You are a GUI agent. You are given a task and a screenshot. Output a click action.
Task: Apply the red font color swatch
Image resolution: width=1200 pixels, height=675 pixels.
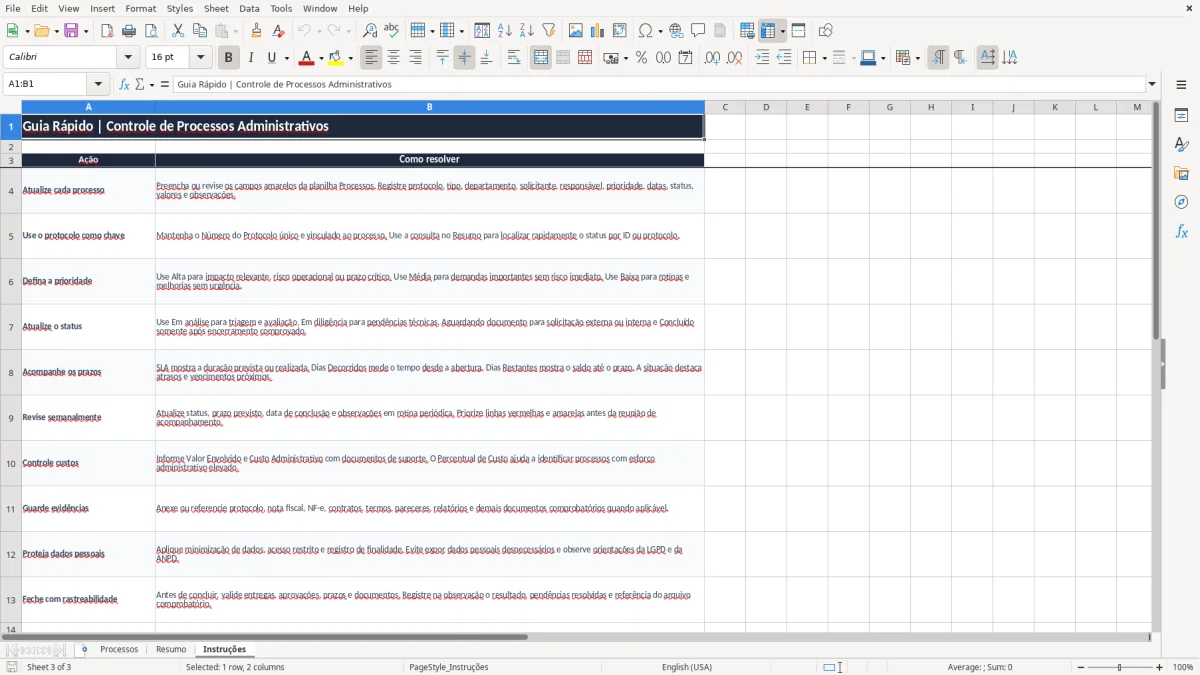(307, 58)
